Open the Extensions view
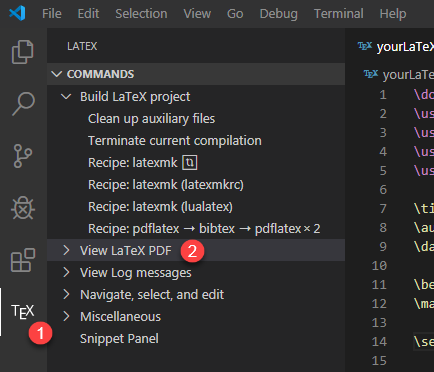 point(23,260)
